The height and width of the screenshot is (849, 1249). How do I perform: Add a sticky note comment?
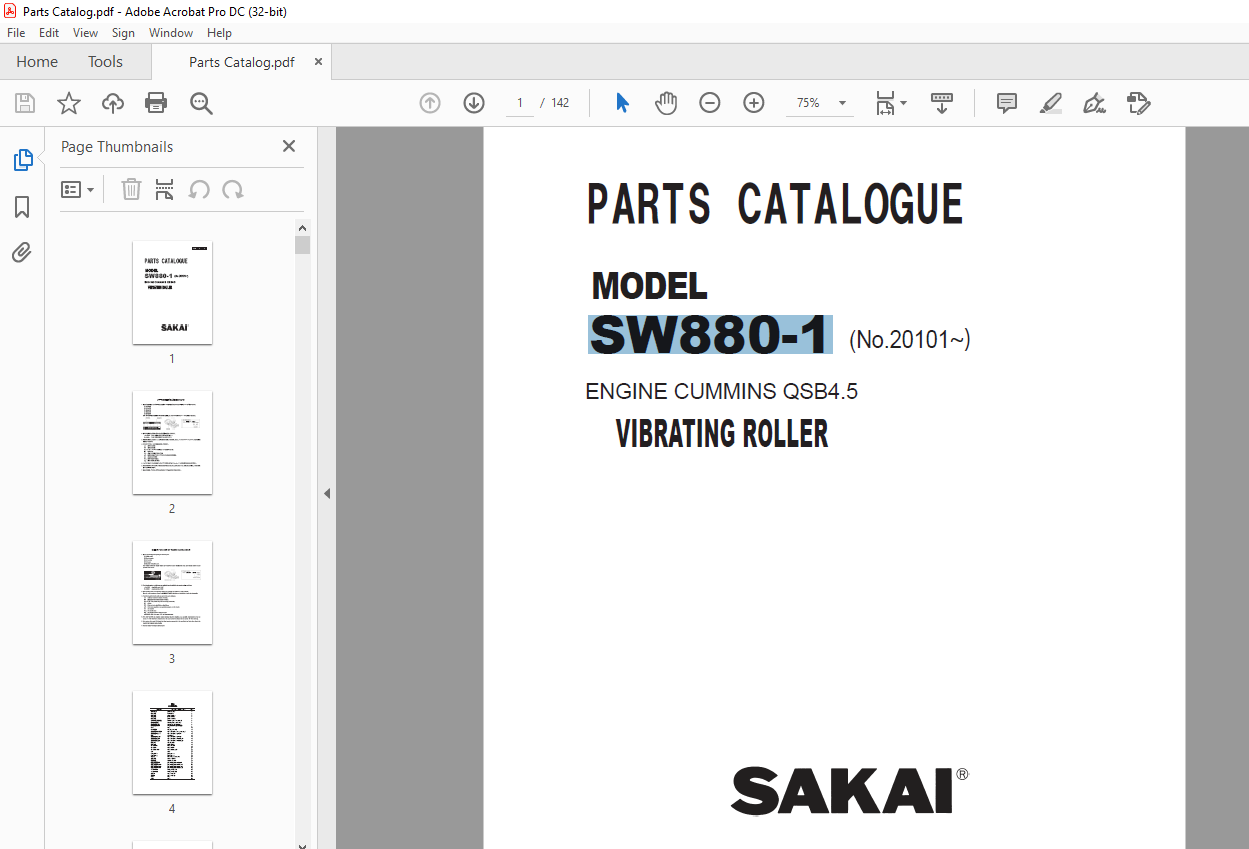(x=1007, y=103)
